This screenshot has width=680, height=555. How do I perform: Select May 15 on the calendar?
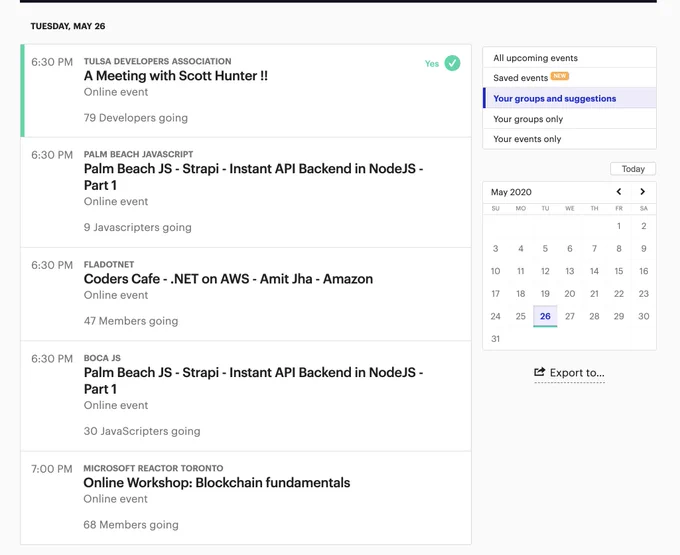point(619,271)
